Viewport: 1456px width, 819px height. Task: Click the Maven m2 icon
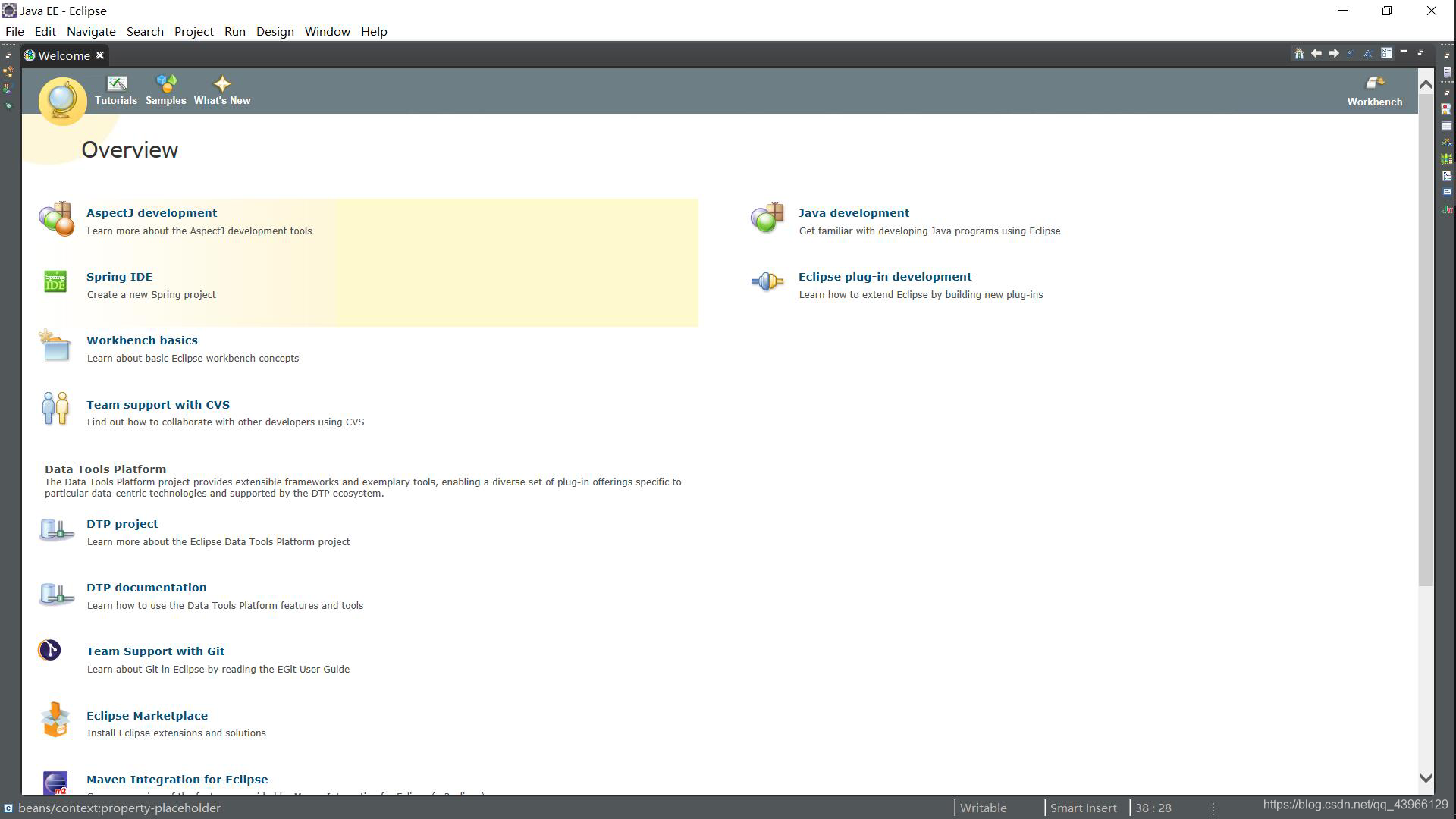(x=55, y=783)
